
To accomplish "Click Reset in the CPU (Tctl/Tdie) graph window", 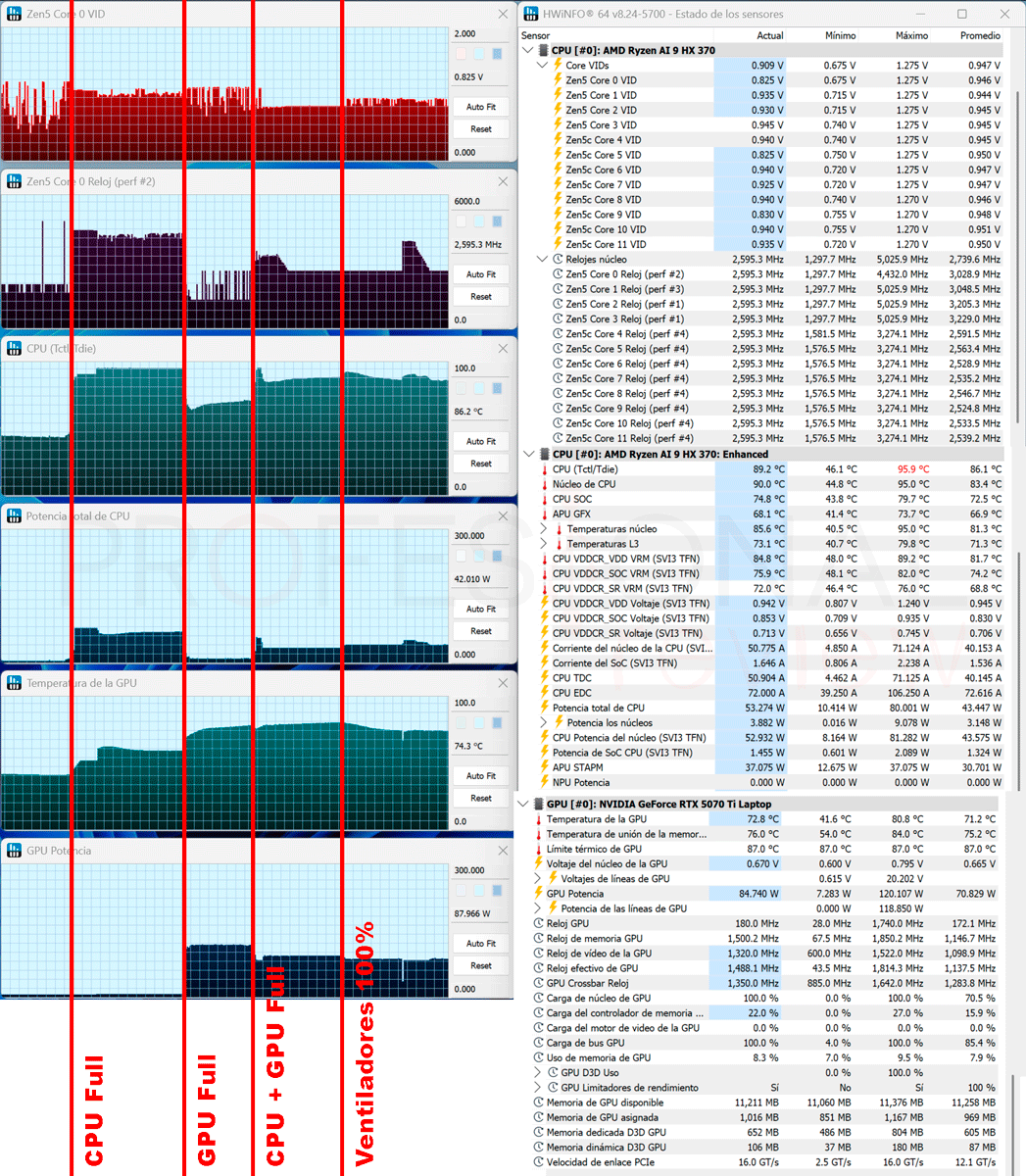I will (481, 464).
